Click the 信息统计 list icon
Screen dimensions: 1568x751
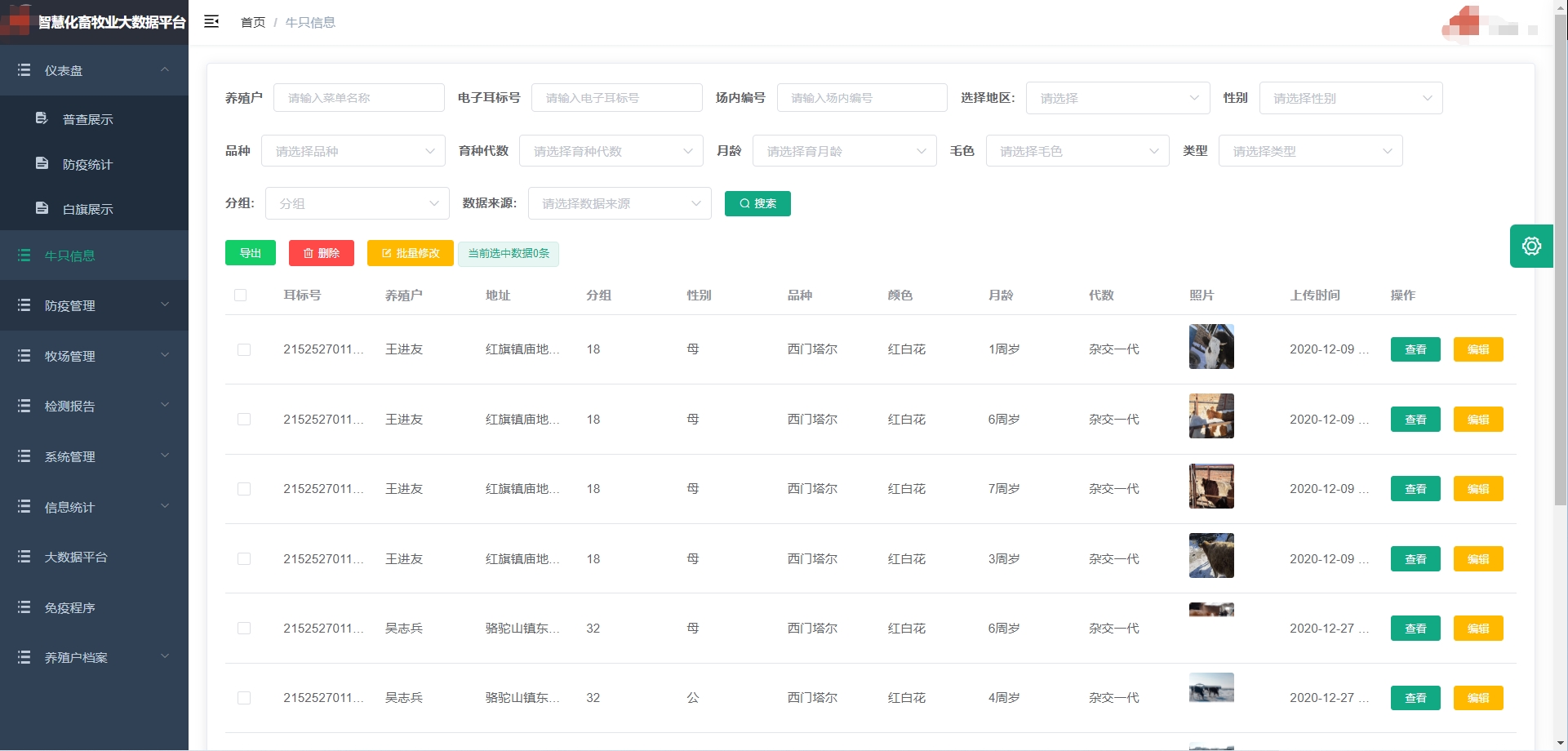coord(24,507)
